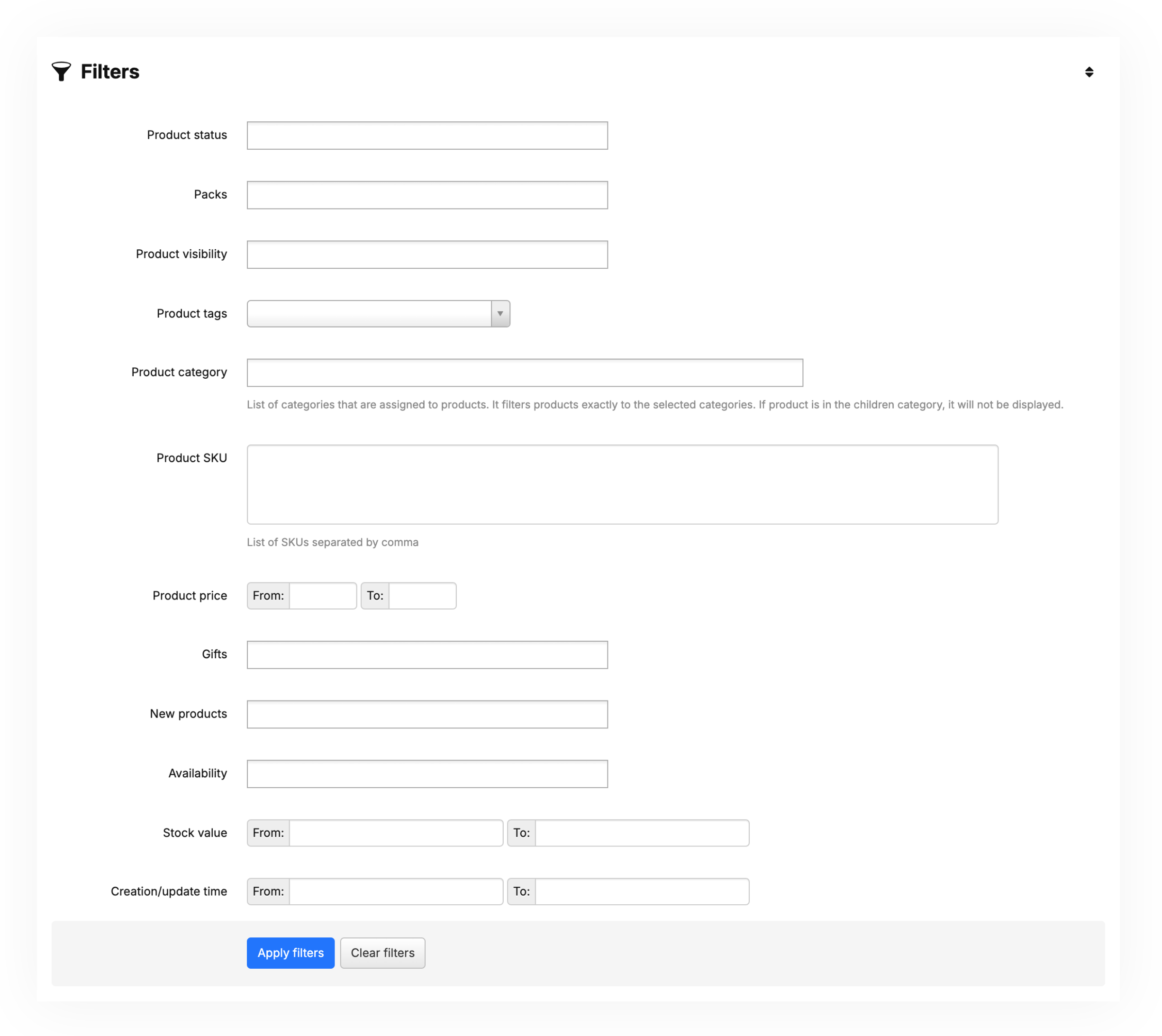Click the Filters heading text
This screenshot has height=1036, width=1162.
click(x=110, y=72)
